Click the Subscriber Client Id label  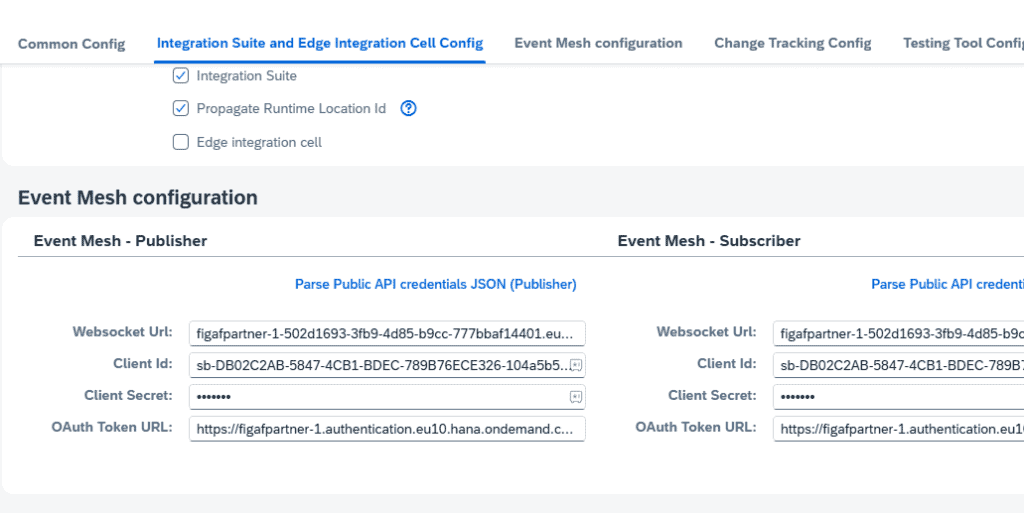[x=727, y=364]
